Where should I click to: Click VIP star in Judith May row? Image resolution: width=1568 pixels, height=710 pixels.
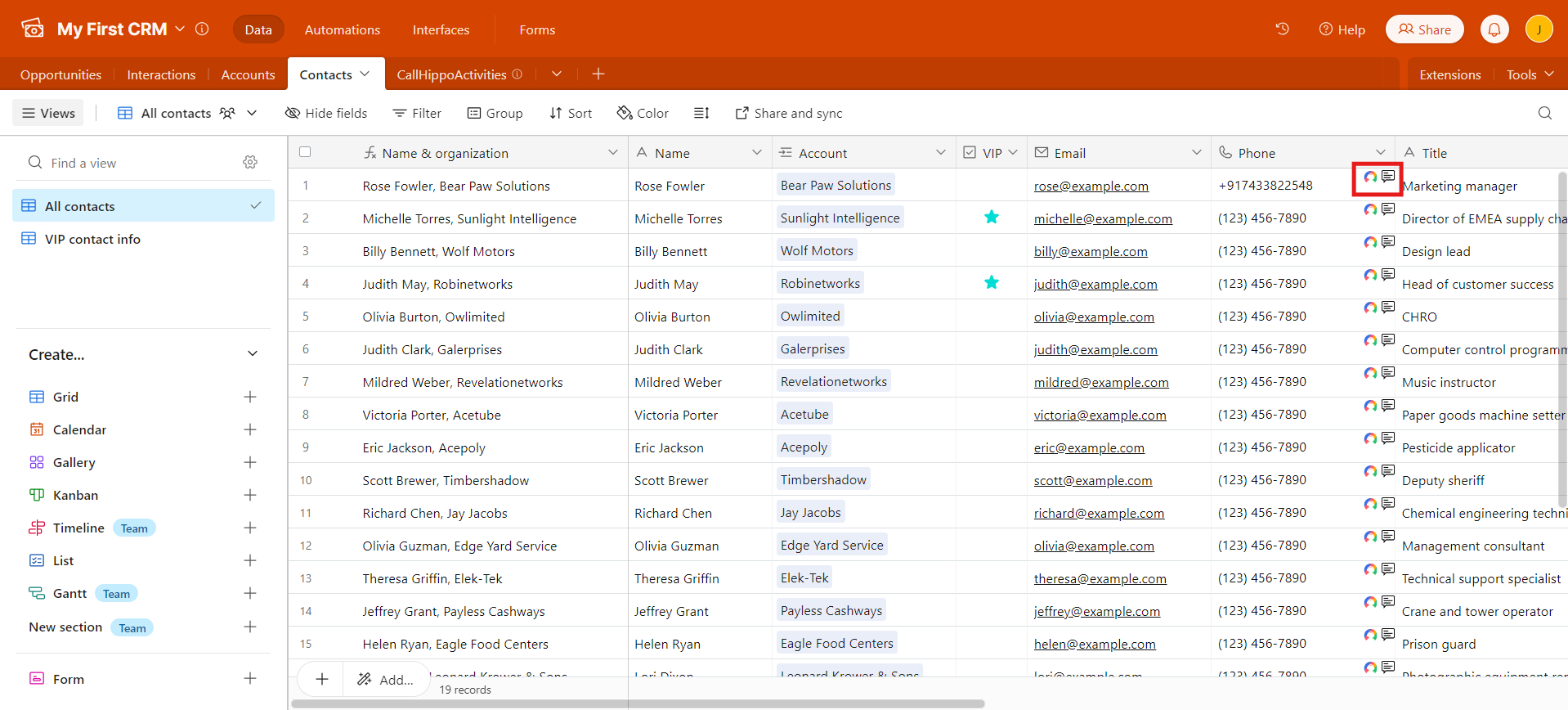point(992,282)
